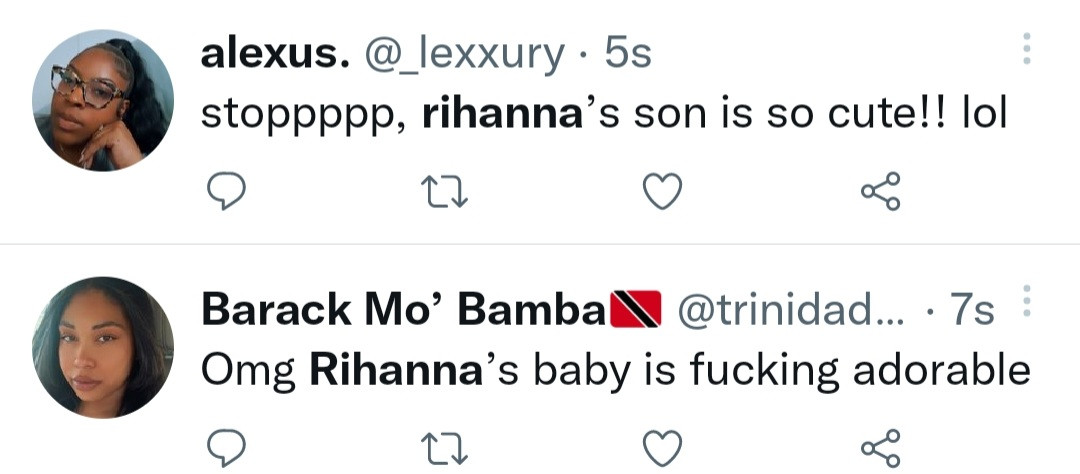Image resolution: width=1080 pixels, height=474 pixels.
Task: Like the tweet by alexus.
Action: [661, 189]
